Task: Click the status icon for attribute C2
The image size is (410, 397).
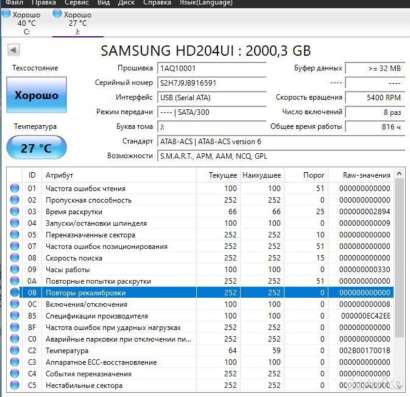Action: [14, 350]
